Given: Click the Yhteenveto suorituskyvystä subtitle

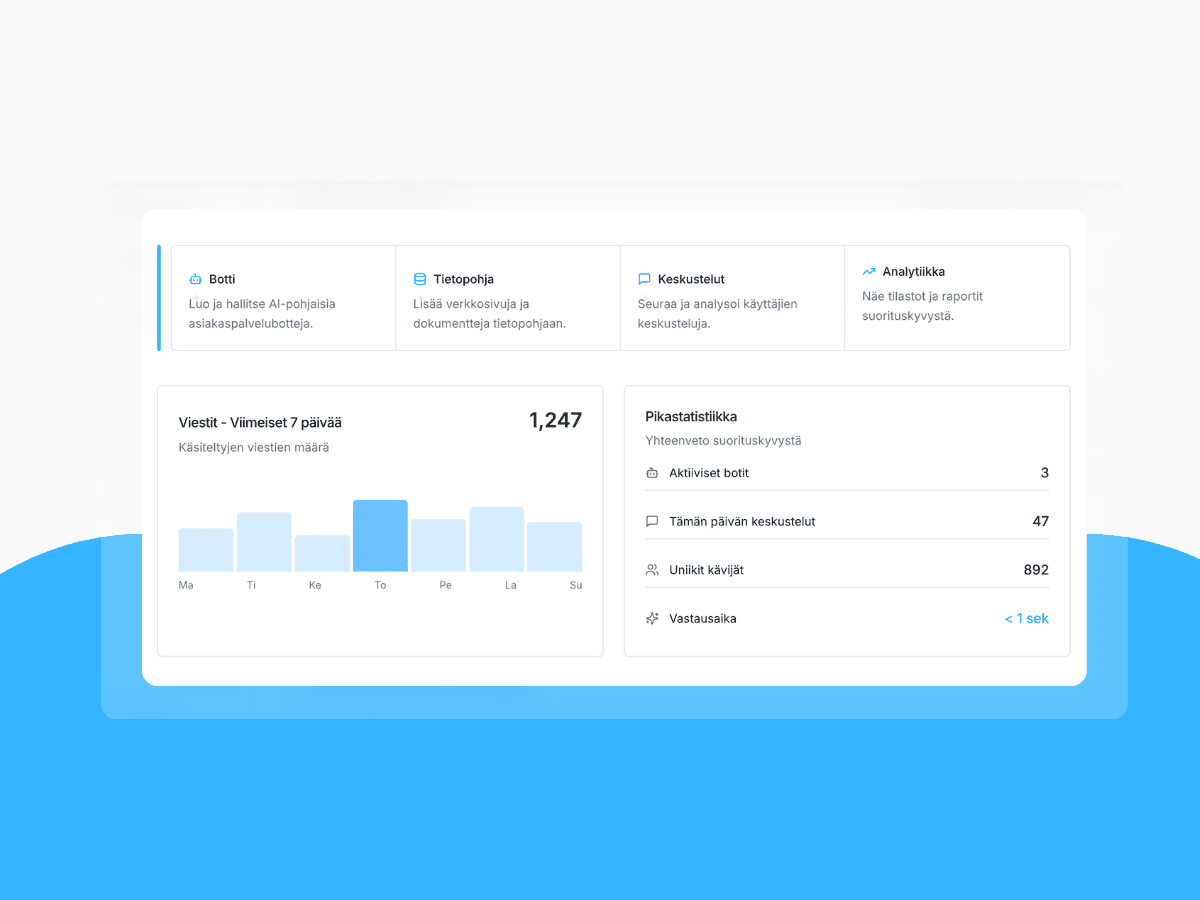Looking at the screenshot, I should [723, 441].
